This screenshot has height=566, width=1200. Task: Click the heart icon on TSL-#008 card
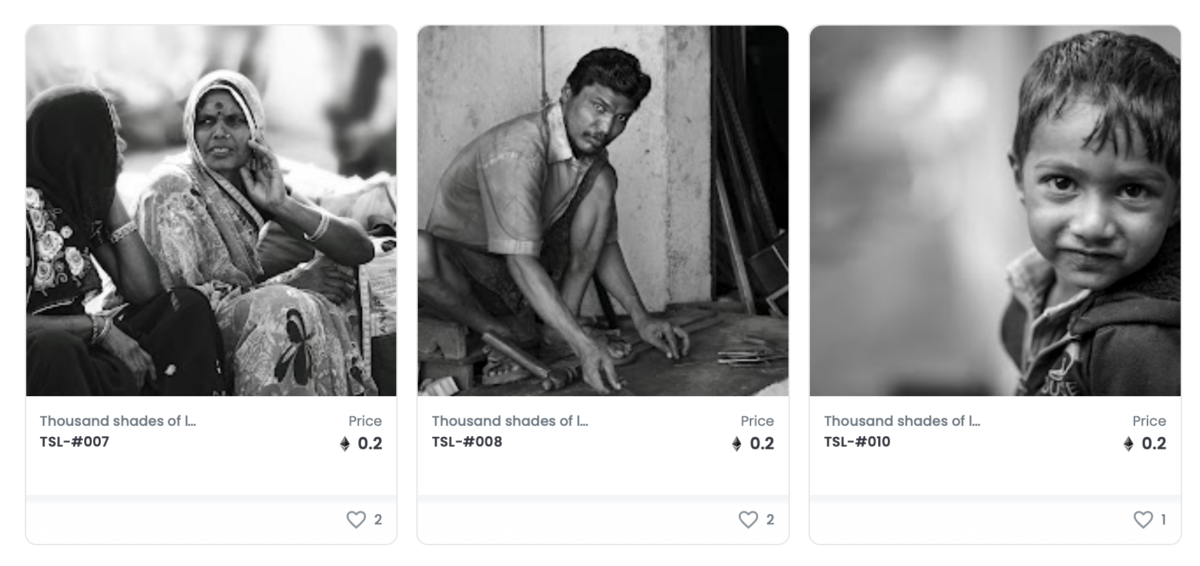pyautogui.click(x=748, y=519)
